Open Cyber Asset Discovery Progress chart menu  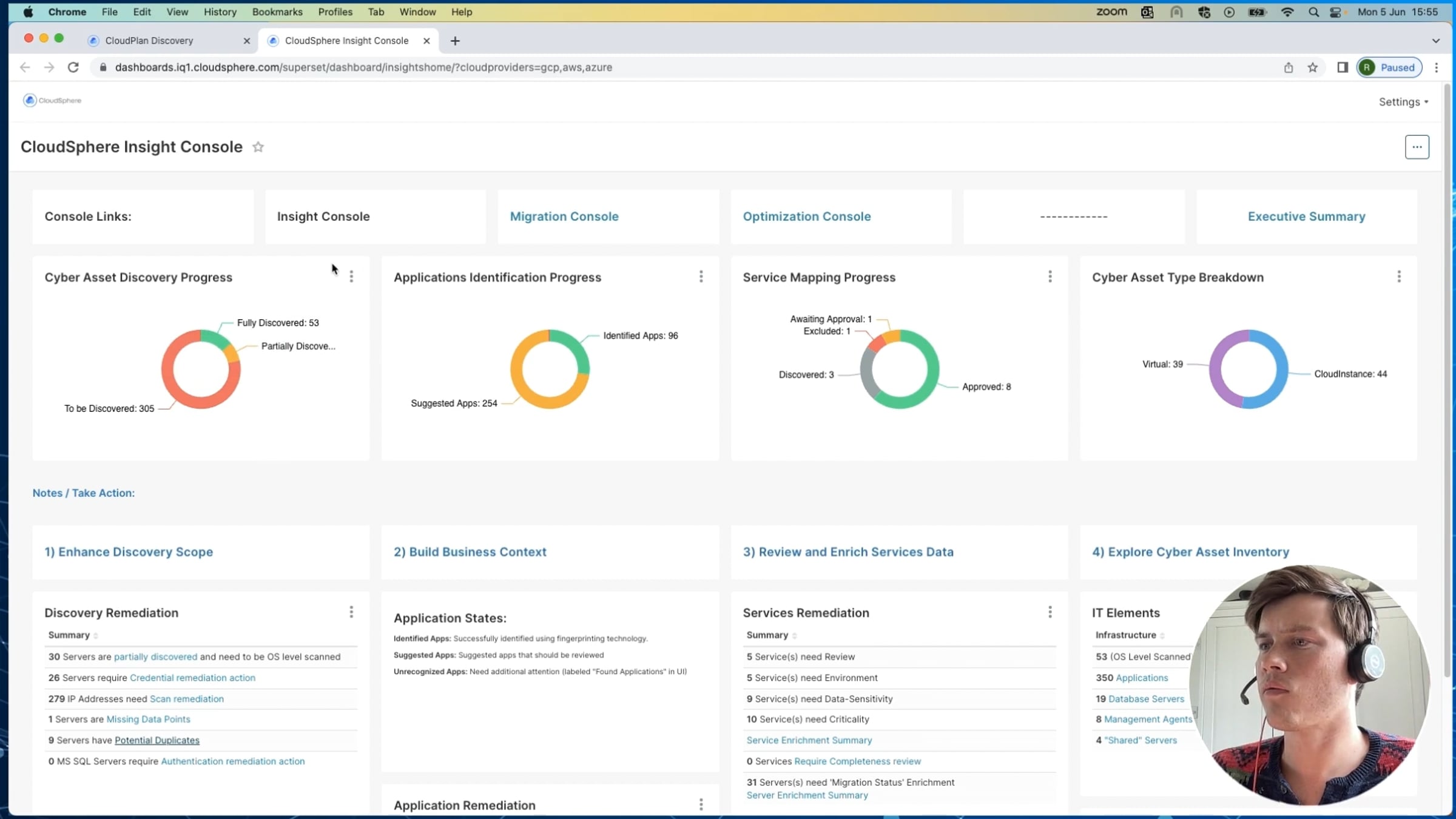pos(351,277)
